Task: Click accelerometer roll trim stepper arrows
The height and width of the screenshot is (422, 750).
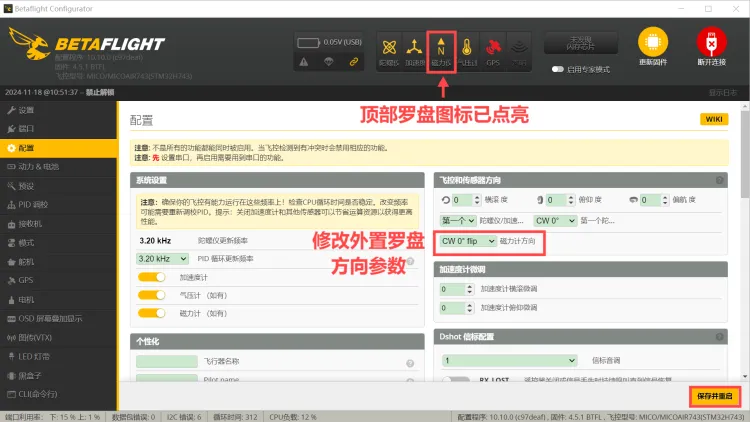Action: pos(470,289)
